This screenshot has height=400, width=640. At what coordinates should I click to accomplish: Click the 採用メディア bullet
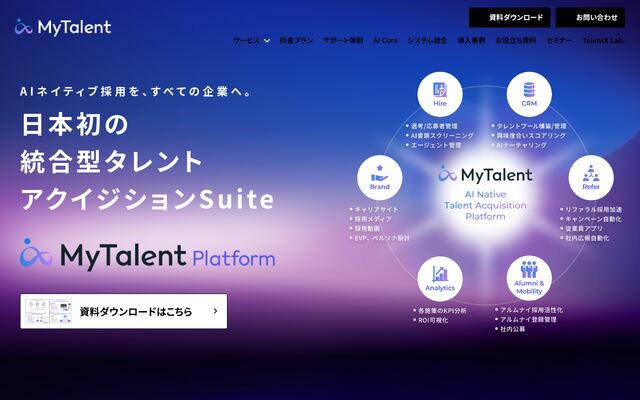tap(373, 219)
